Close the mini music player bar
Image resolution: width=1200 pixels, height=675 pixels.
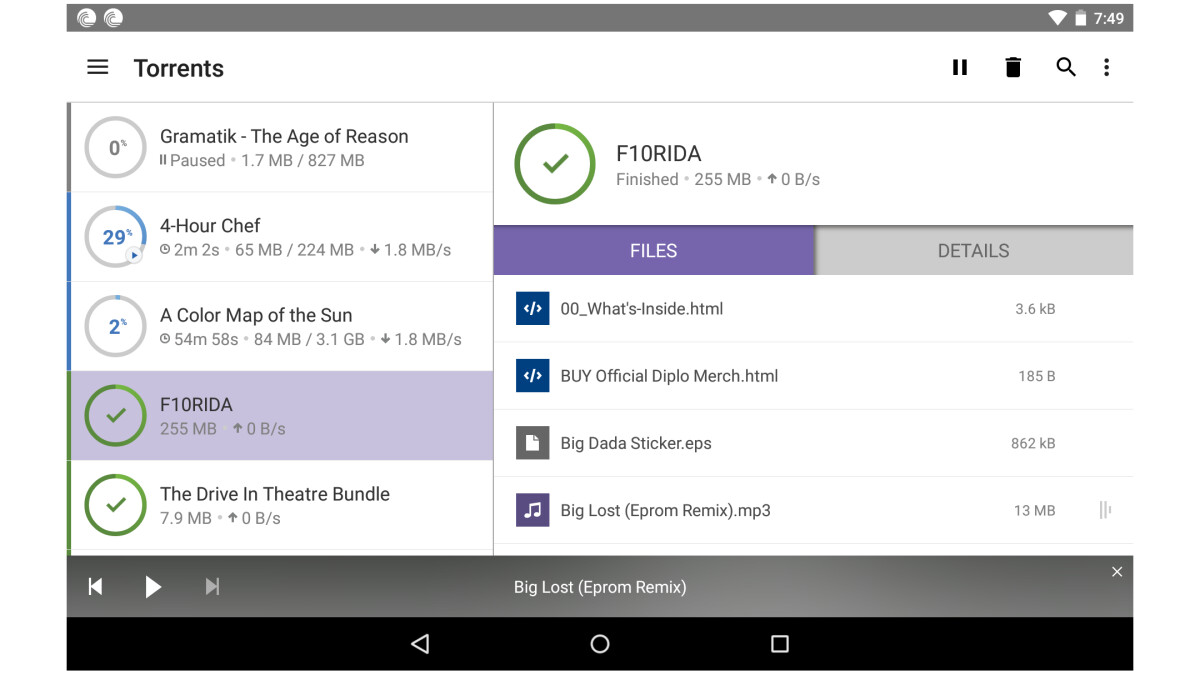pyautogui.click(x=1117, y=572)
